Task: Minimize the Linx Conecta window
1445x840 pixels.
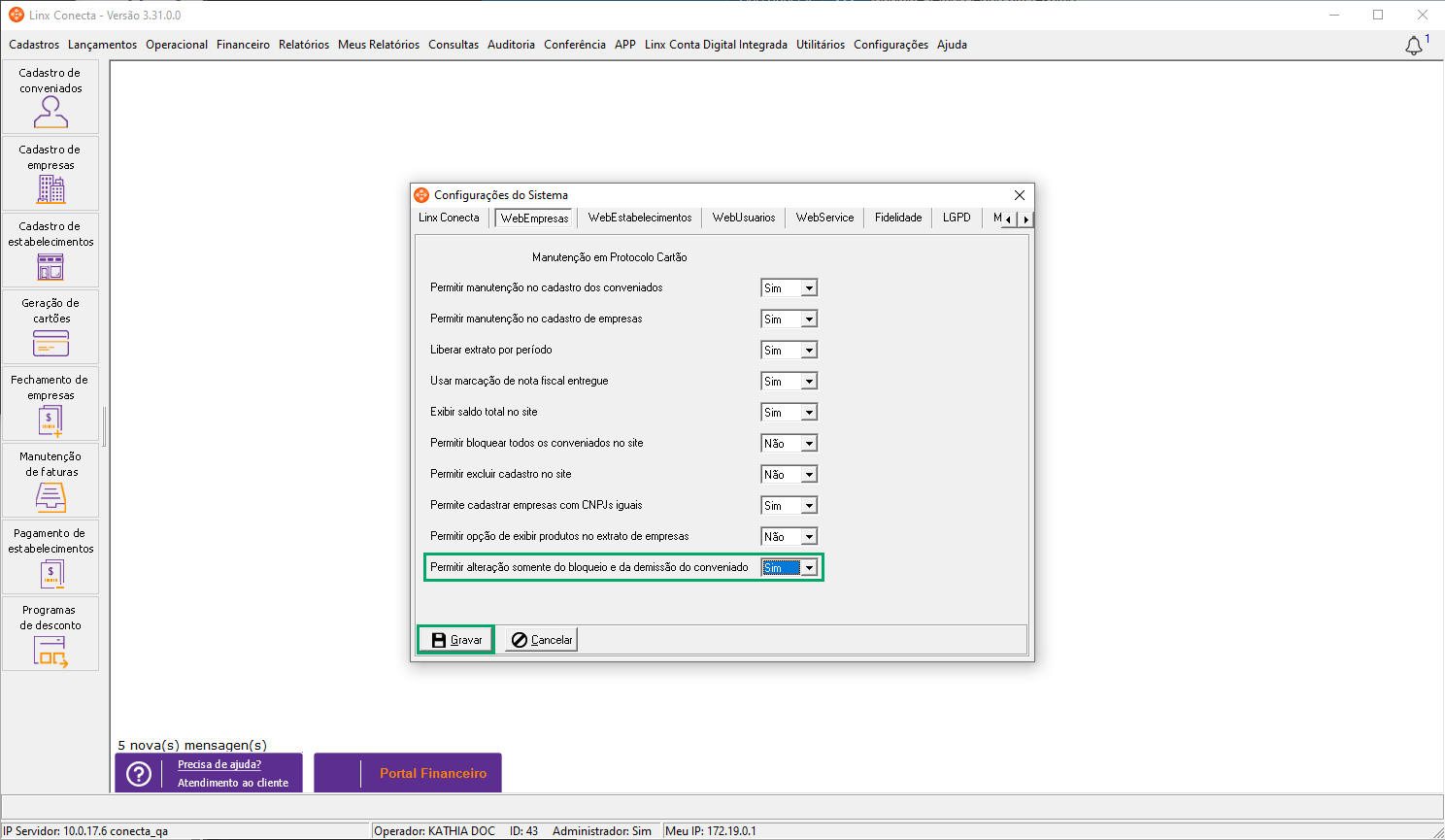Action: pos(1334,15)
